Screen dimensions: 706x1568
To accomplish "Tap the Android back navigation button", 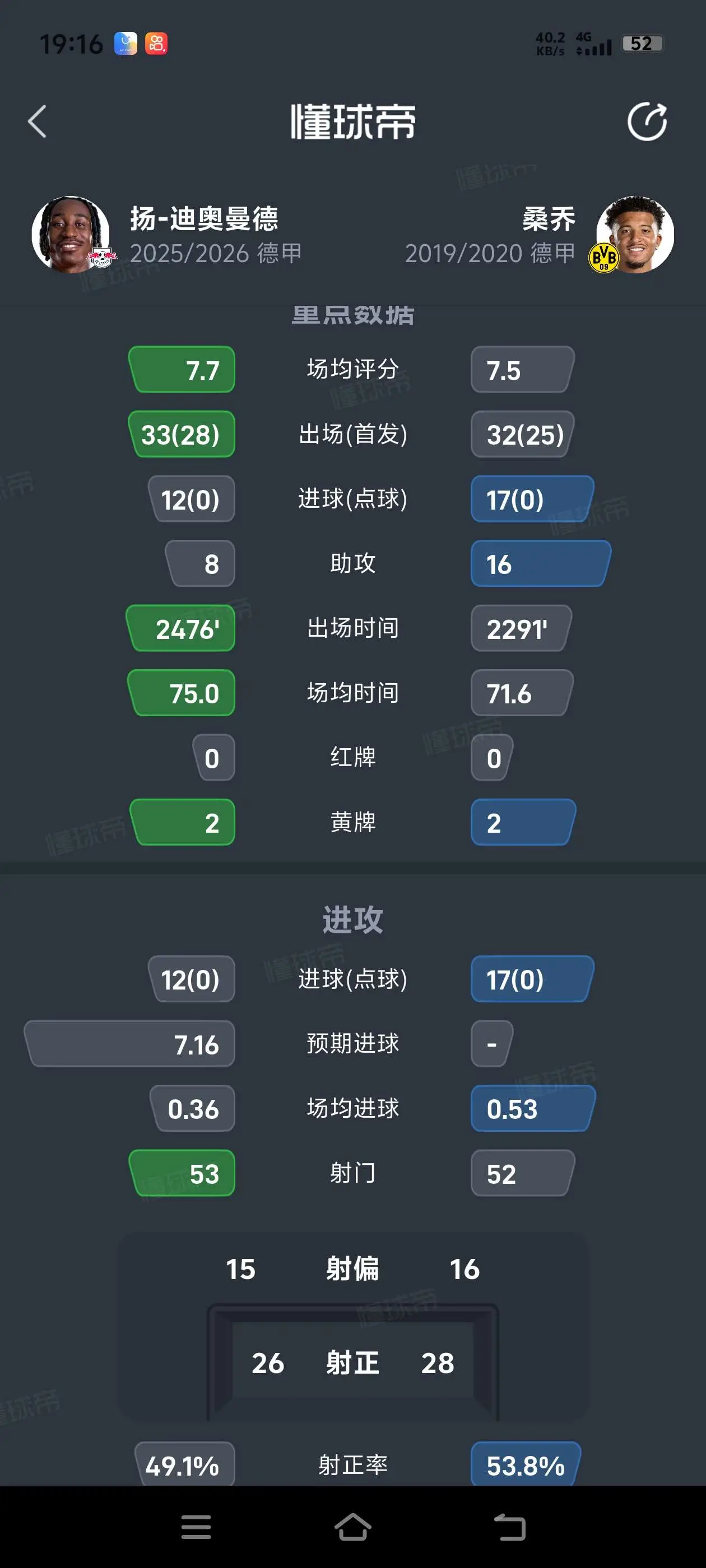I will (x=509, y=1527).
